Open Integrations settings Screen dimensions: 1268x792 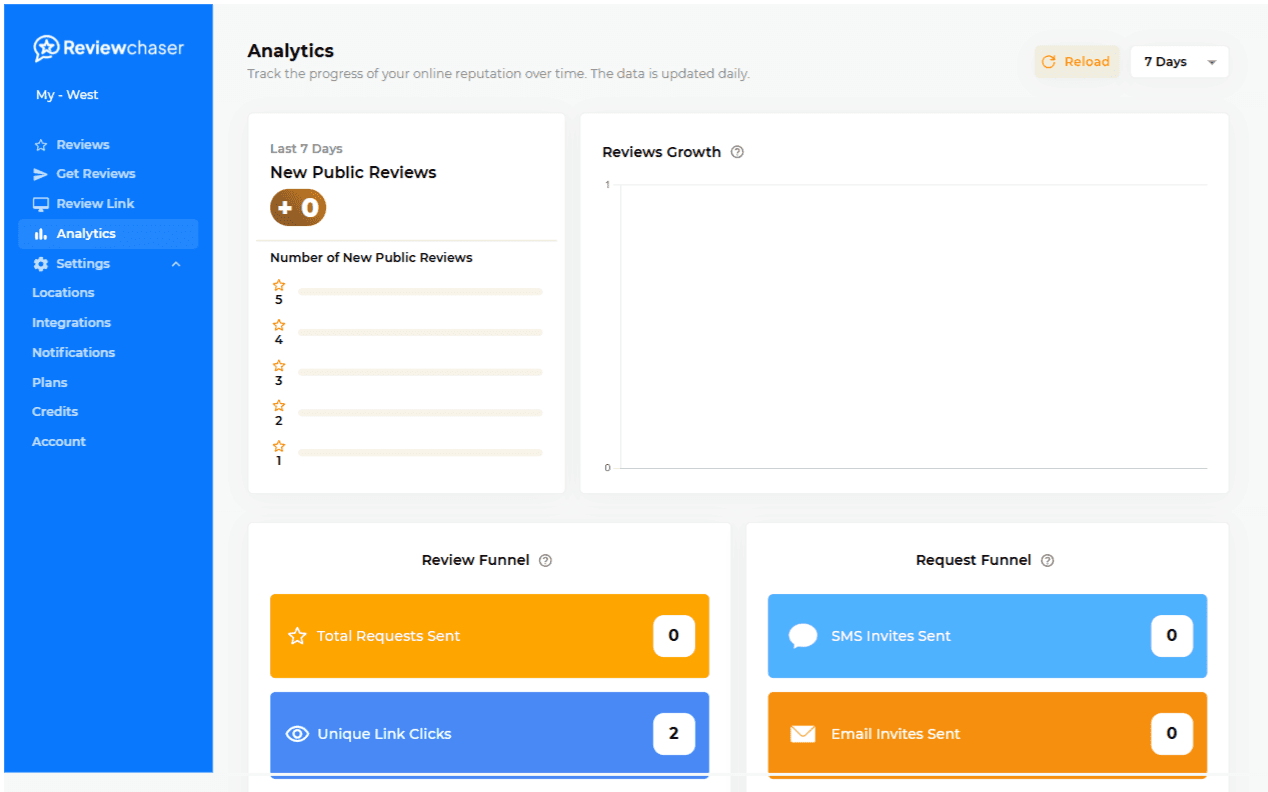pyautogui.click(x=71, y=323)
